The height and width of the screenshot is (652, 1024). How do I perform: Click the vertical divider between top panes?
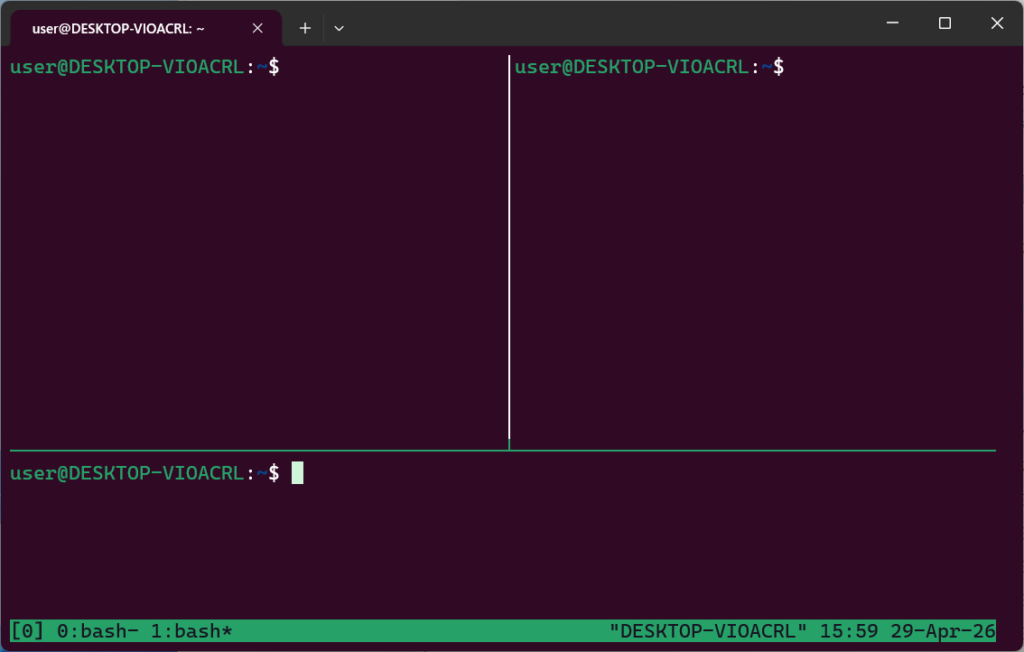(509, 250)
